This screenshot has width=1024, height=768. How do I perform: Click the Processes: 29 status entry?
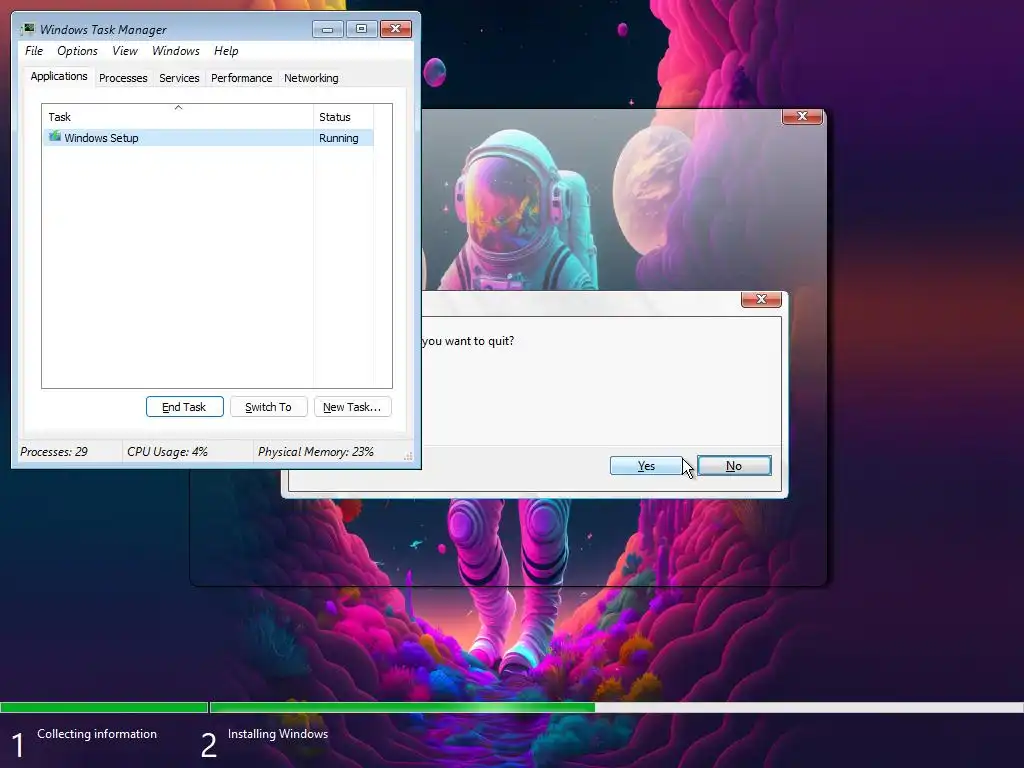pos(54,452)
